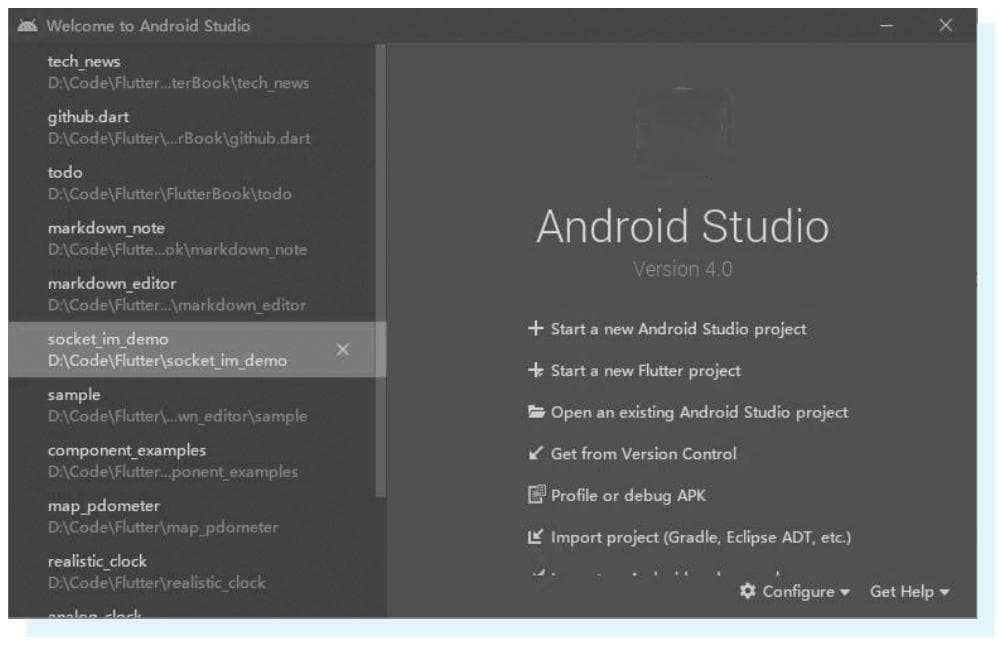This screenshot has width=999, height=645.
Task: Open the Configure menu
Action: [x=794, y=591]
